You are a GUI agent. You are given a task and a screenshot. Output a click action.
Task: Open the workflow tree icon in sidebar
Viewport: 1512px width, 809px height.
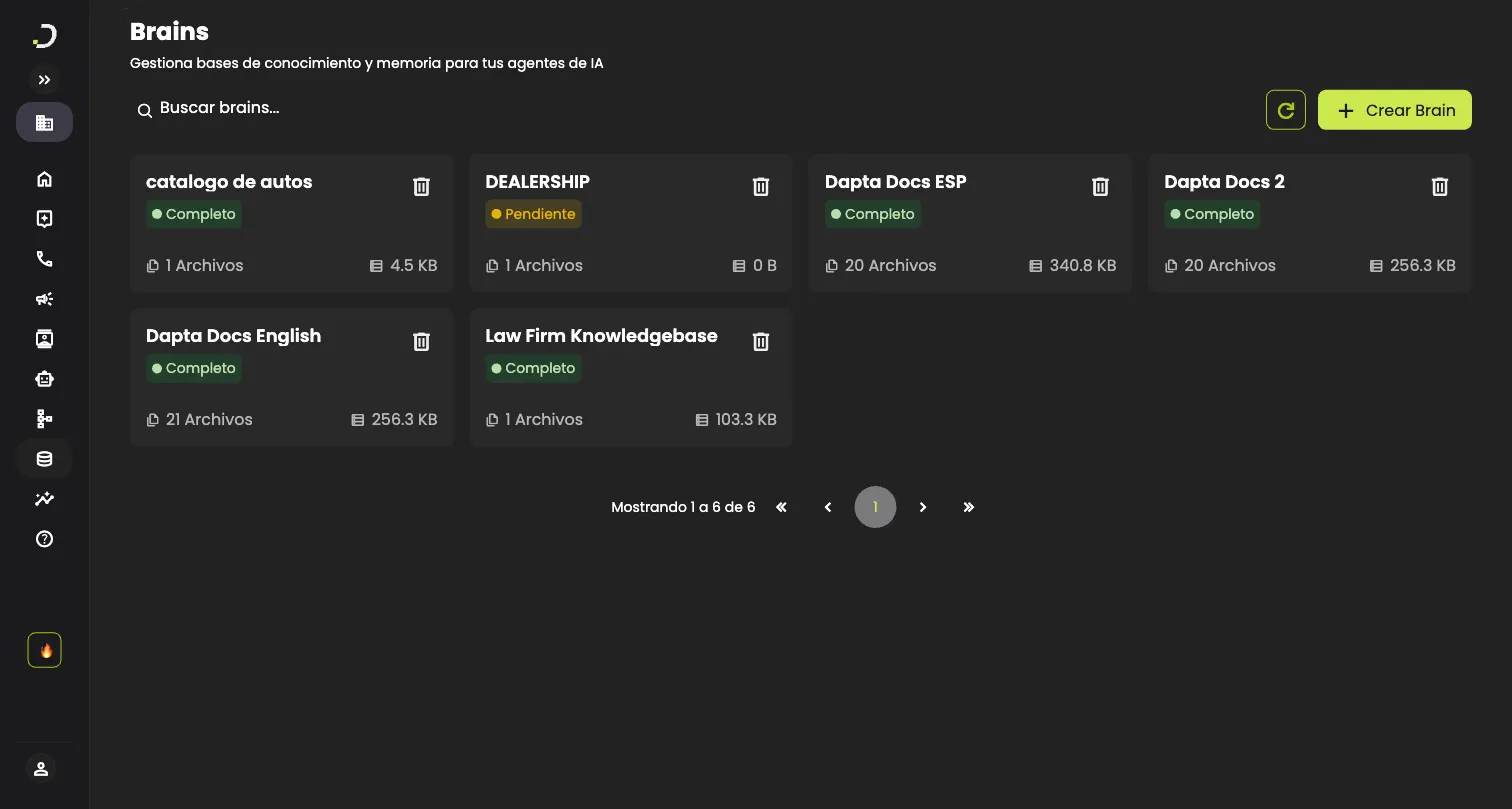click(x=44, y=419)
